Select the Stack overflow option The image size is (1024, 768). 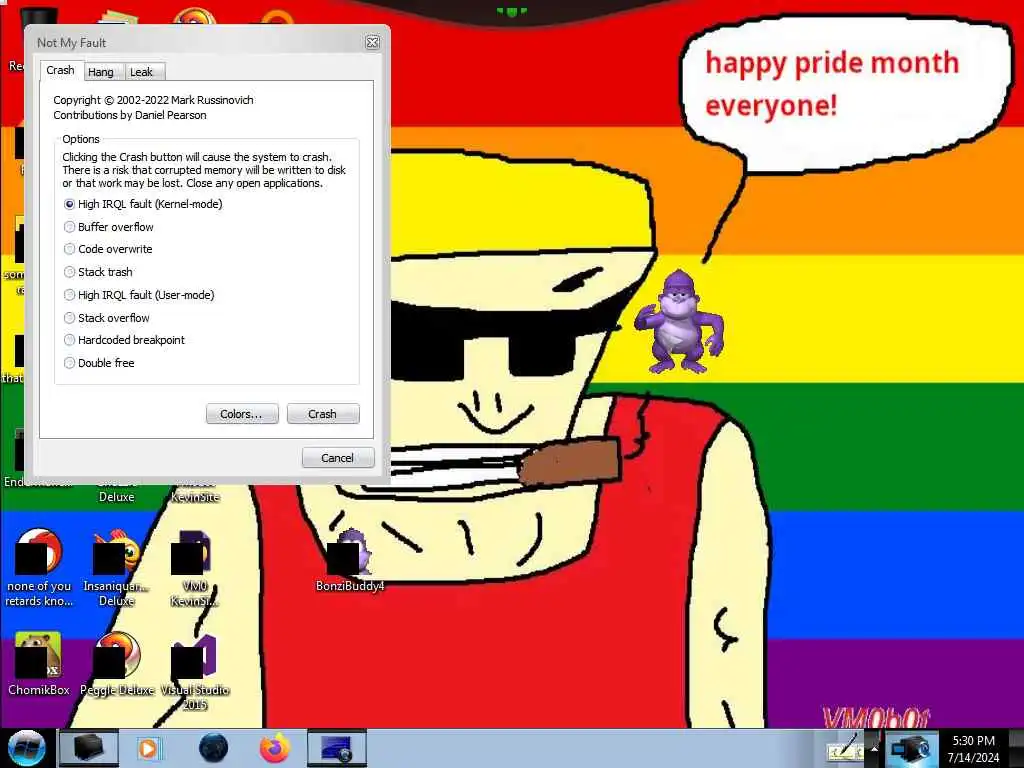[x=106, y=318]
